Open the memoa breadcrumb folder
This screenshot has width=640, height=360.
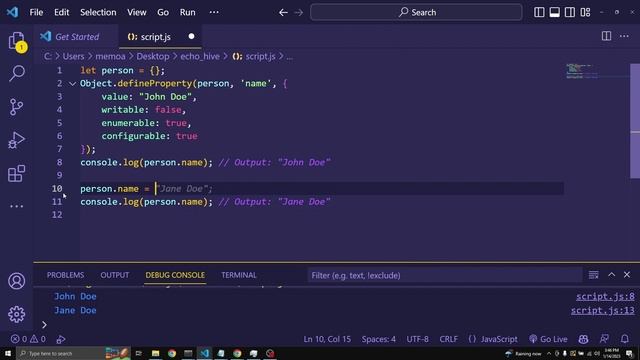point(110,57)
